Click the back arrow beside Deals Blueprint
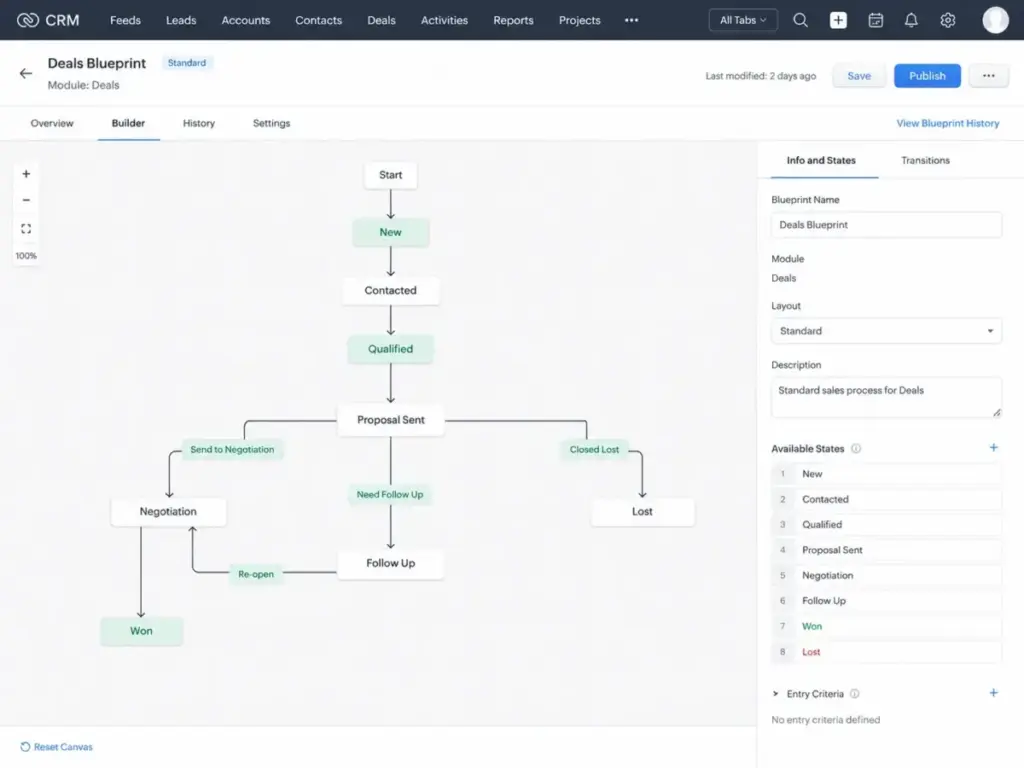This screenshot has height=768, width=1024. point(25,73)
